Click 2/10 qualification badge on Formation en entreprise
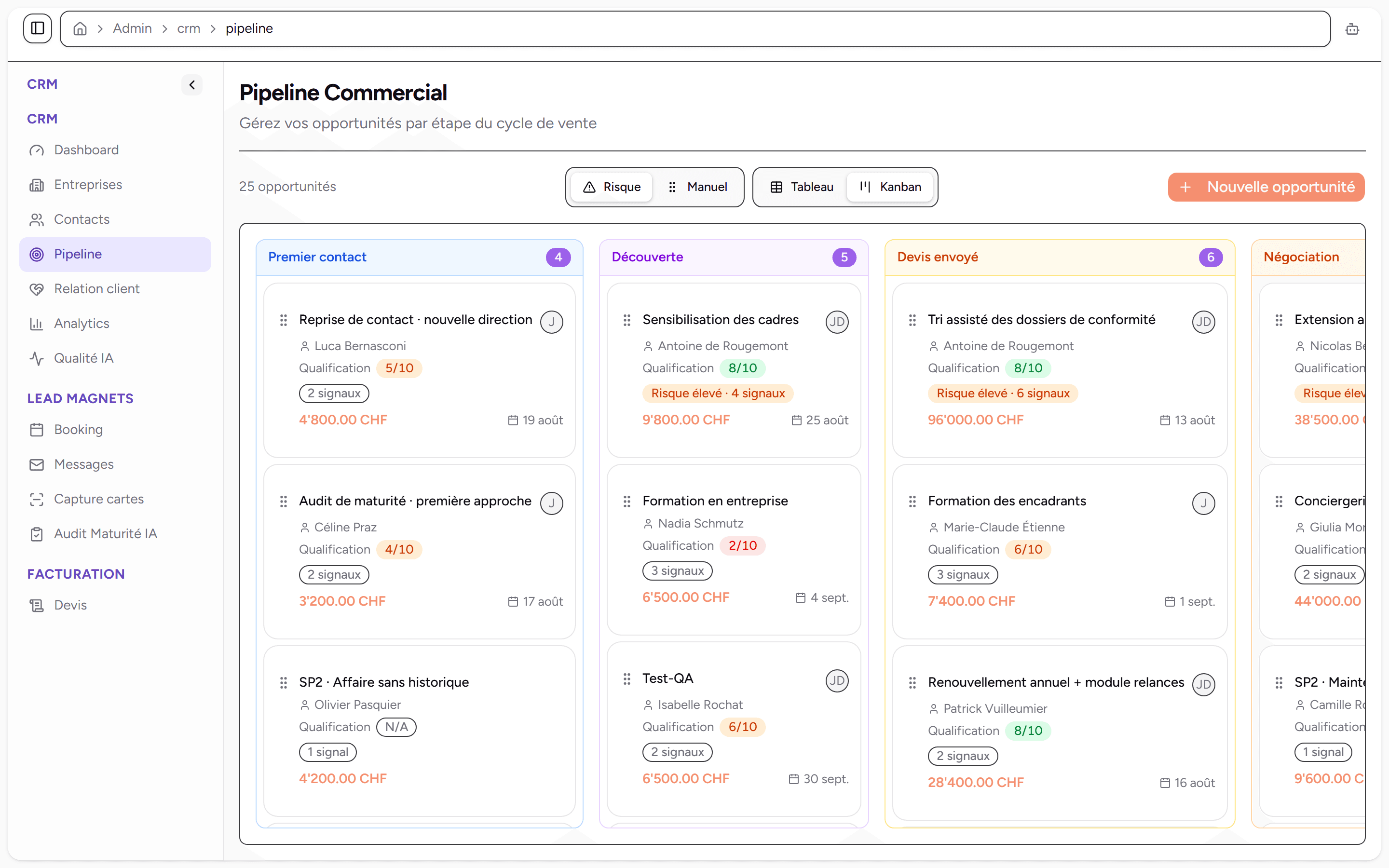The image size is (1389, 868). 742,545
